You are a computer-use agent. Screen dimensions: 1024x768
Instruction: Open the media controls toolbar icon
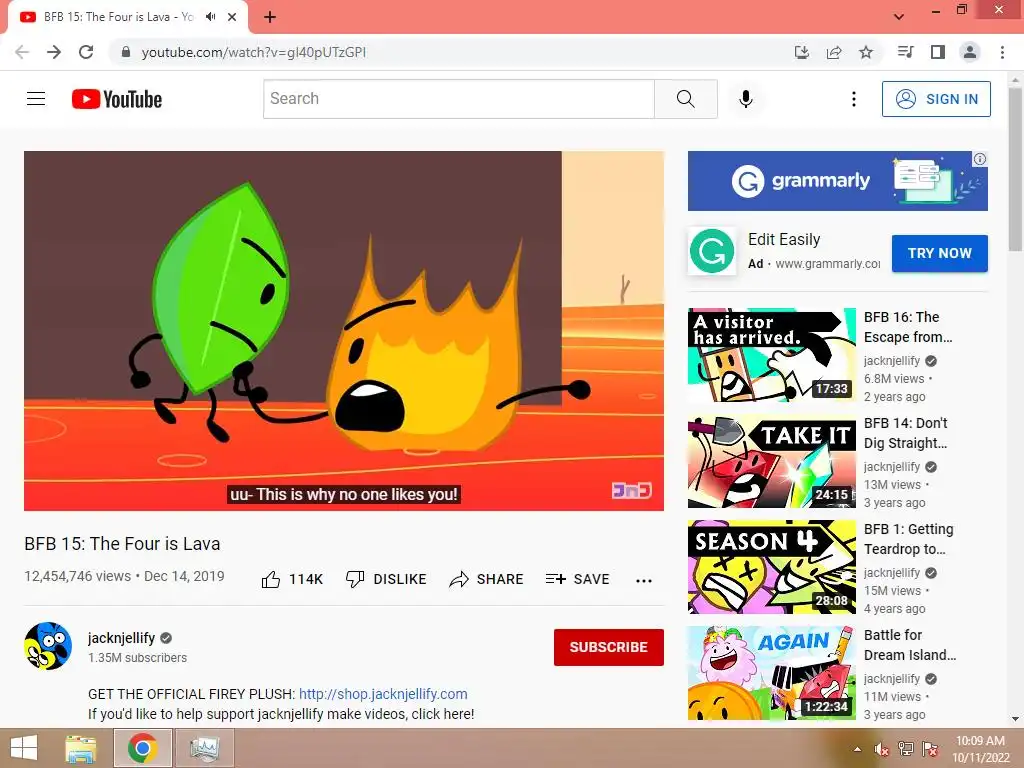click(905, 52)
